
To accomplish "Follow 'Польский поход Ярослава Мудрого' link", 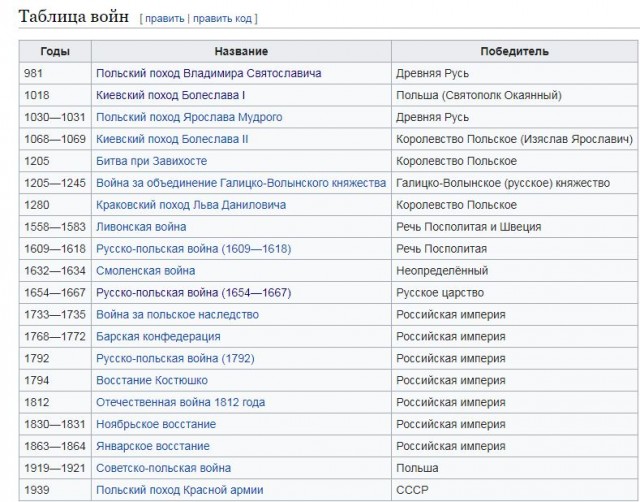I will 189,118.
